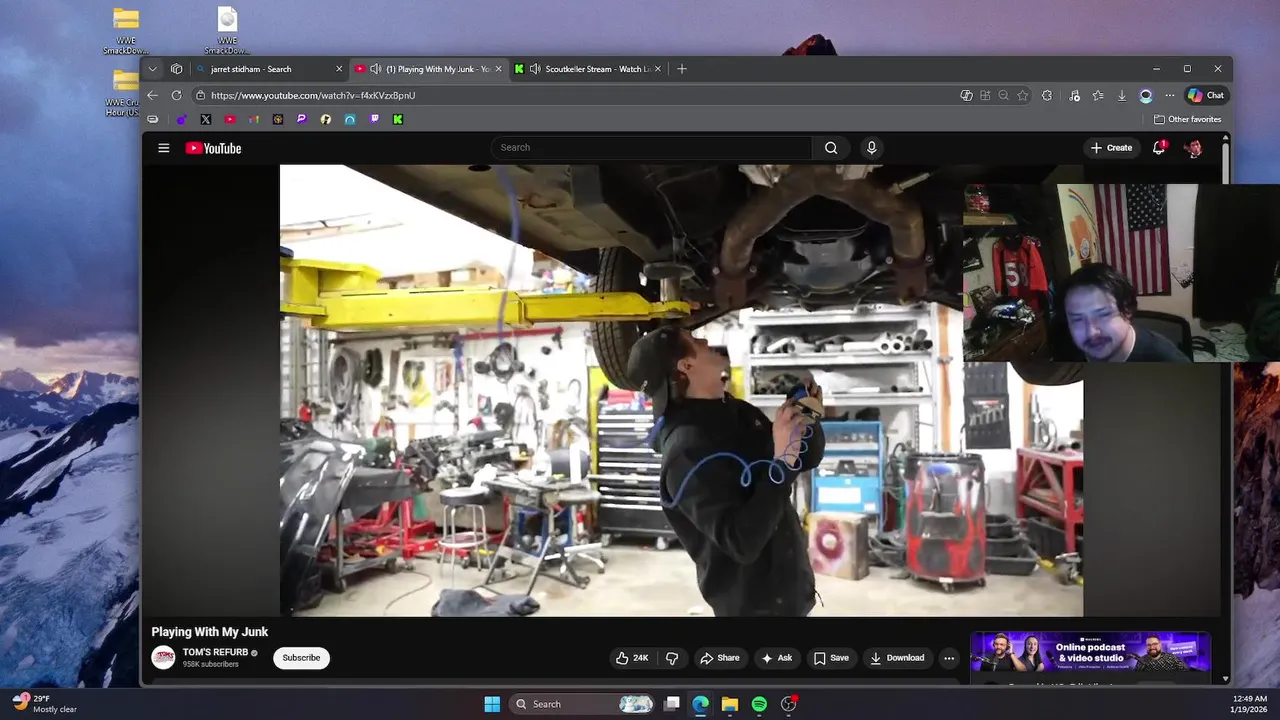1280x720 pixels.
Task: Dislike the video with the thumbs-down icon
Action: tap(672, 658)
